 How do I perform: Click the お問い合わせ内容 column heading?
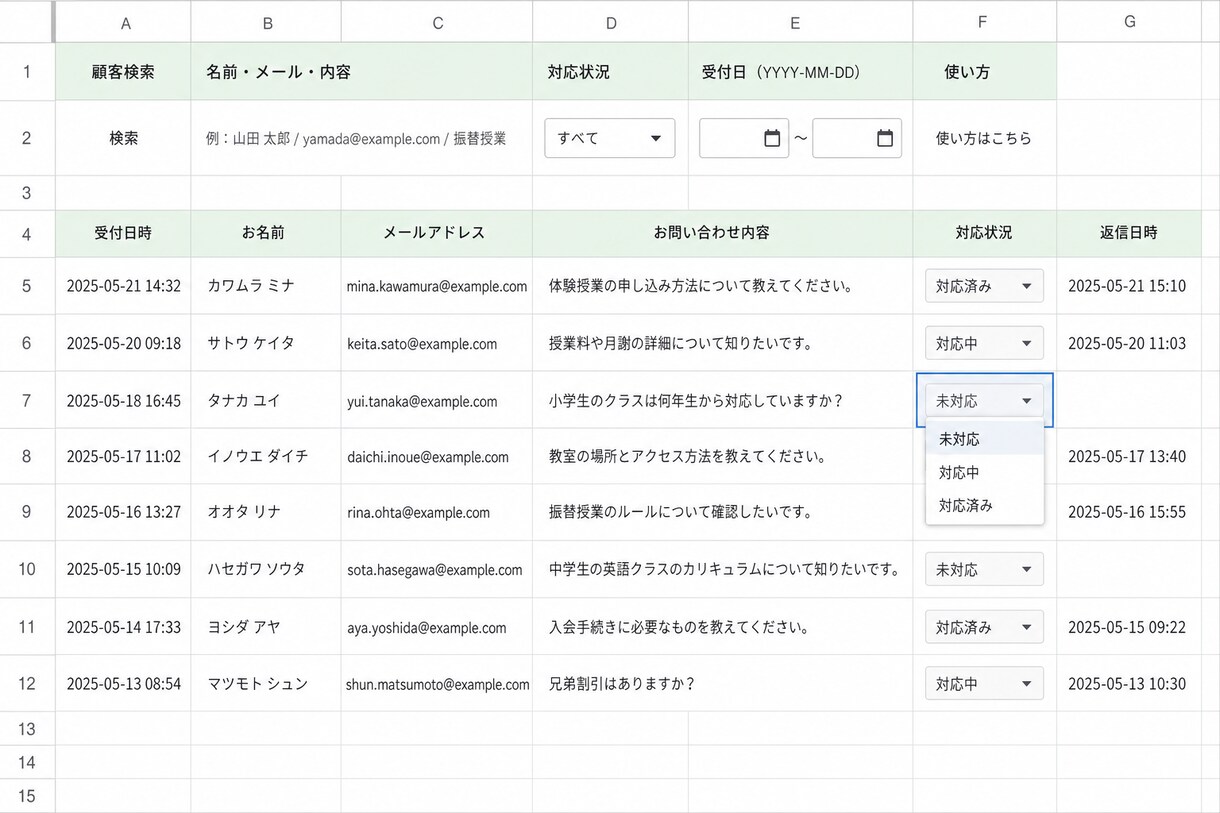point(722,233)
